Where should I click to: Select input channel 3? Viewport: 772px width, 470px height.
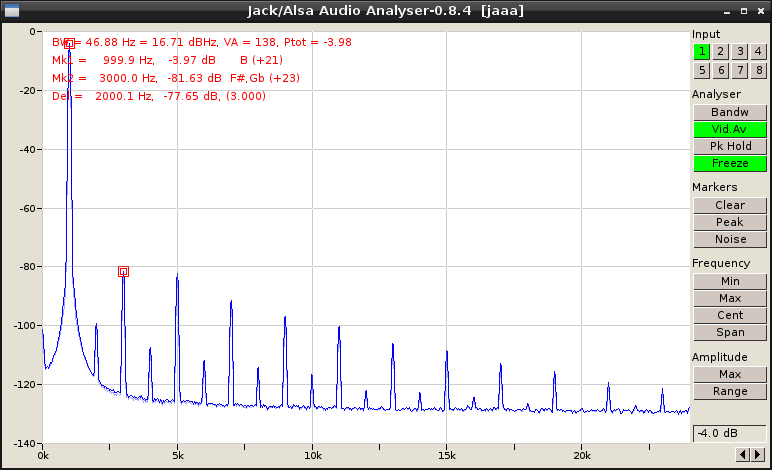click(x=740, y=52)
